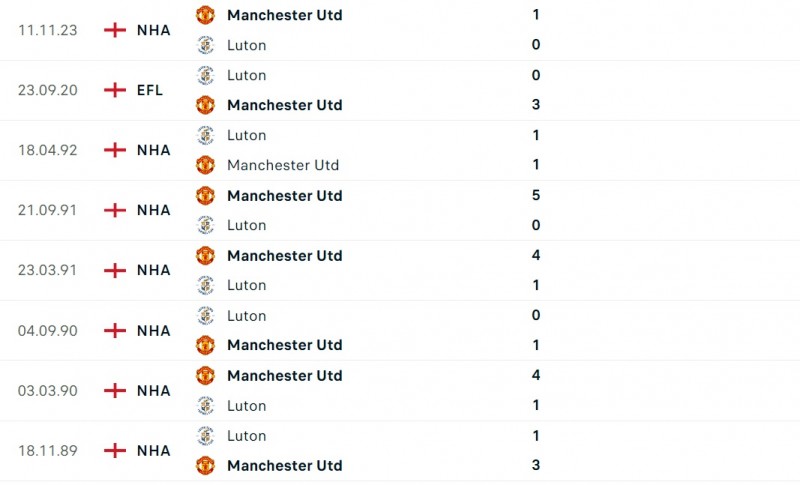Click England flag beside EFL label
800x485 pixels.
115,90
